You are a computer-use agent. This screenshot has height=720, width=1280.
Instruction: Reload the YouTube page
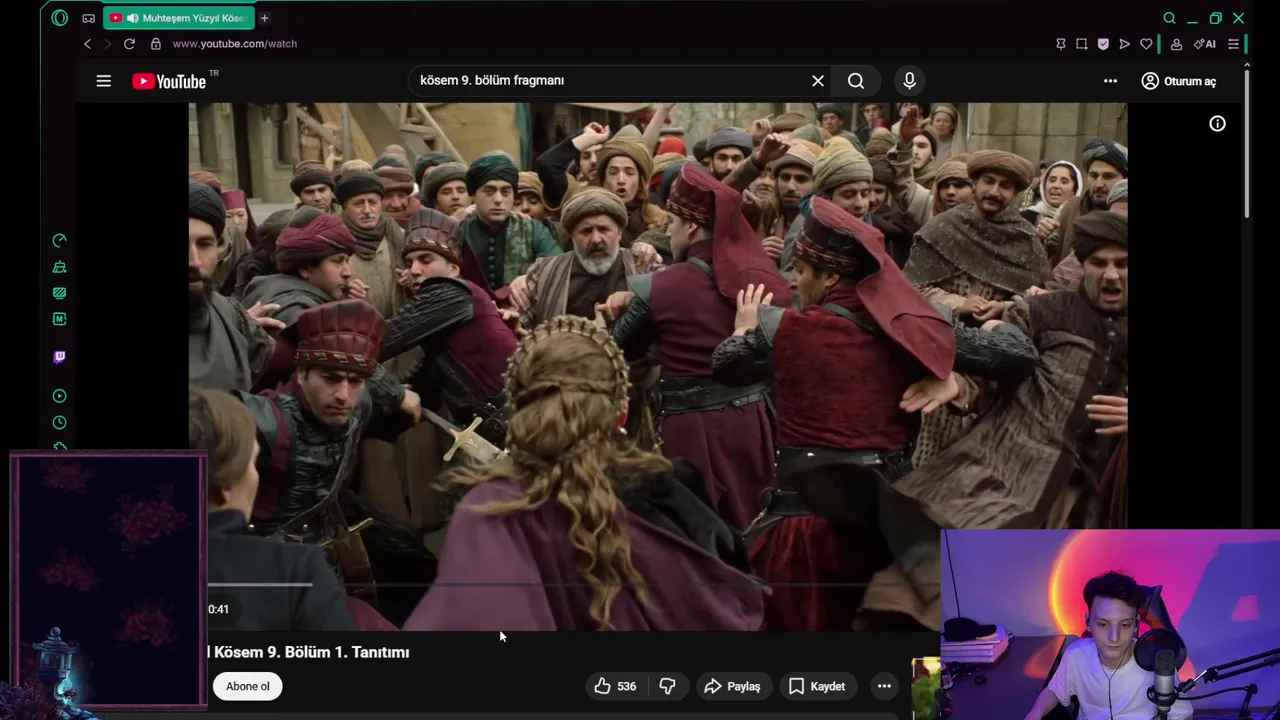pyautogui.click(x=129, y=44)
